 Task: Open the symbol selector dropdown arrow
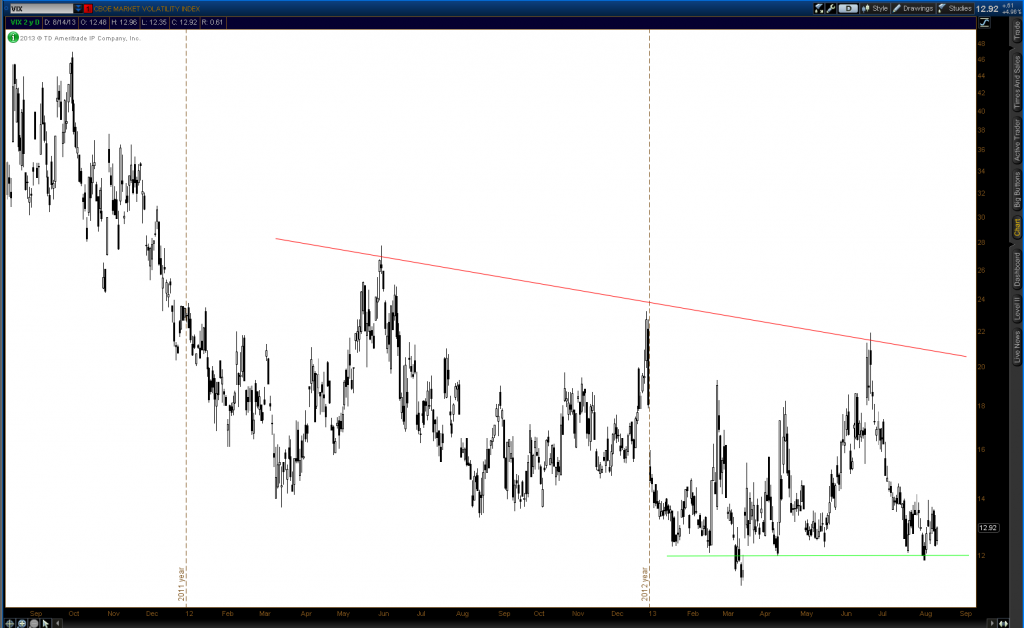[x=78, y=8]
